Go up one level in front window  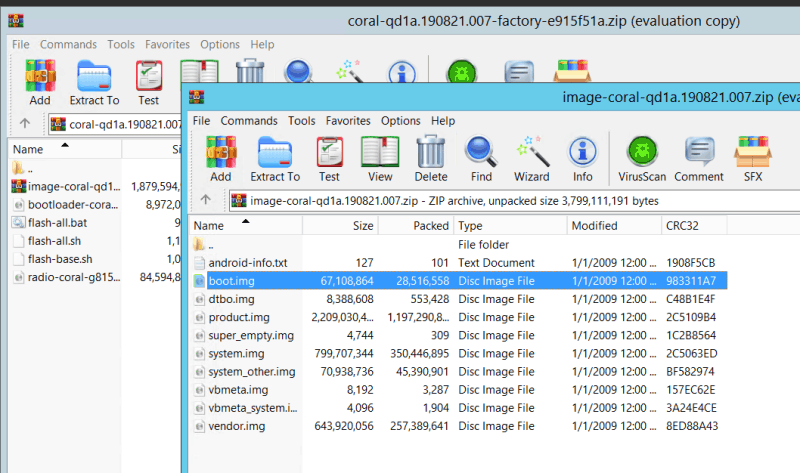pyautogui.click(x=206, y=200)
